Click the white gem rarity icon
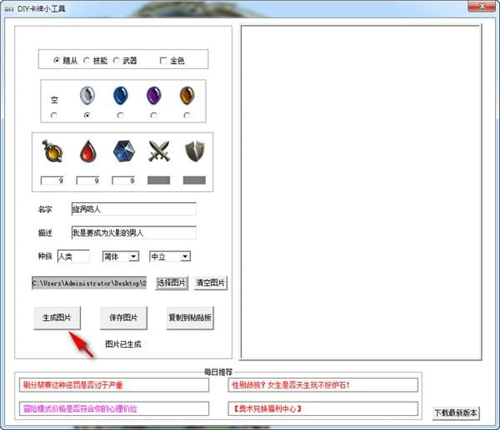Image resolution: width=500 pixels, height=430 pixels. pyautogui.click(x=87, y=96)
